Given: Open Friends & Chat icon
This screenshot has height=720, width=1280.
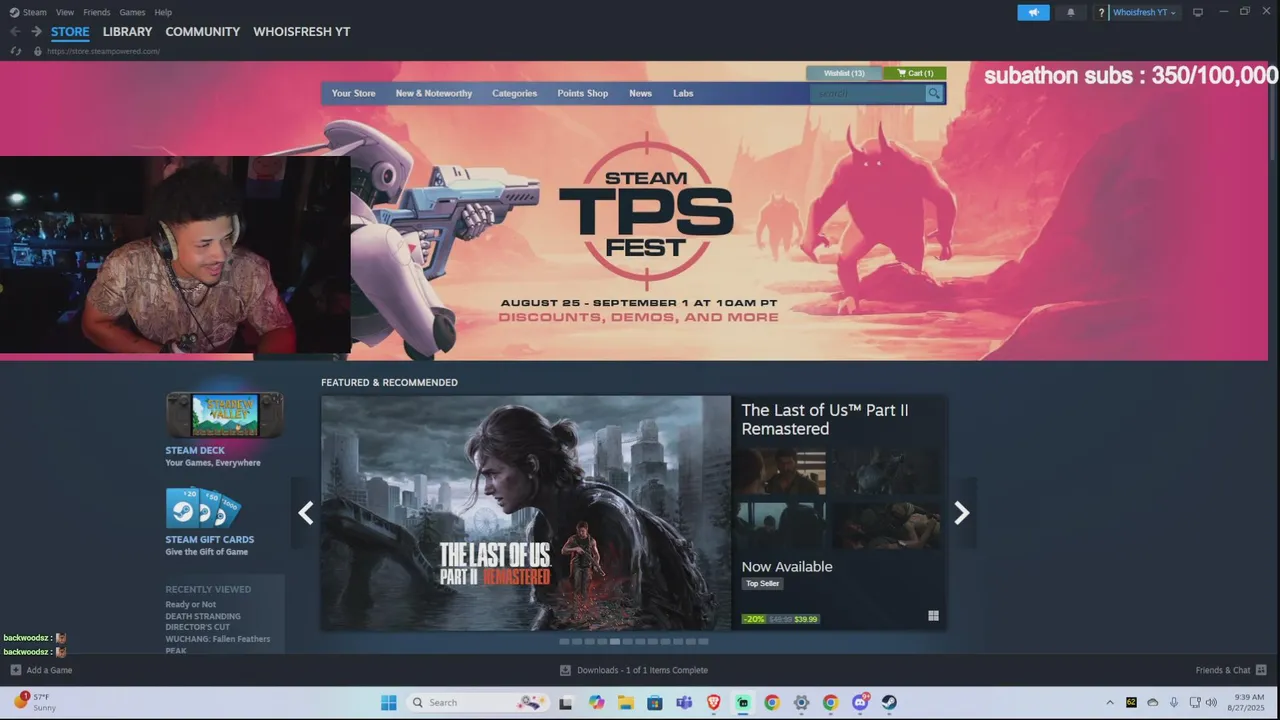Looking at the screenshot, I should click(1261, 670).
